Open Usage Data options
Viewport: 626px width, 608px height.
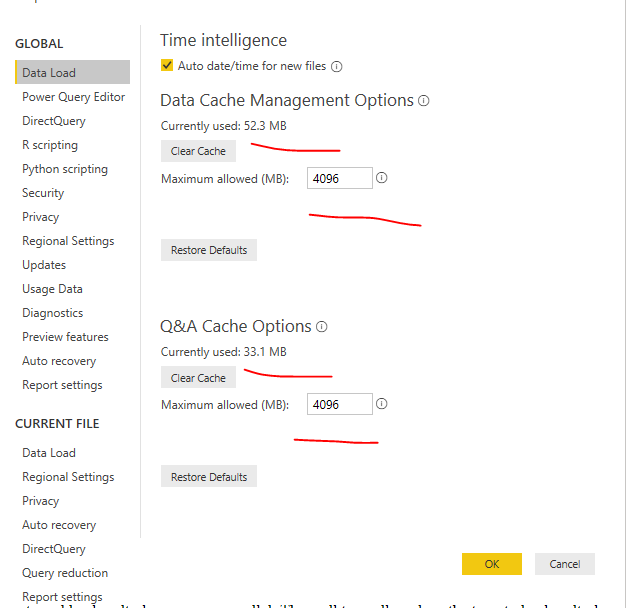tap(52, 289)
